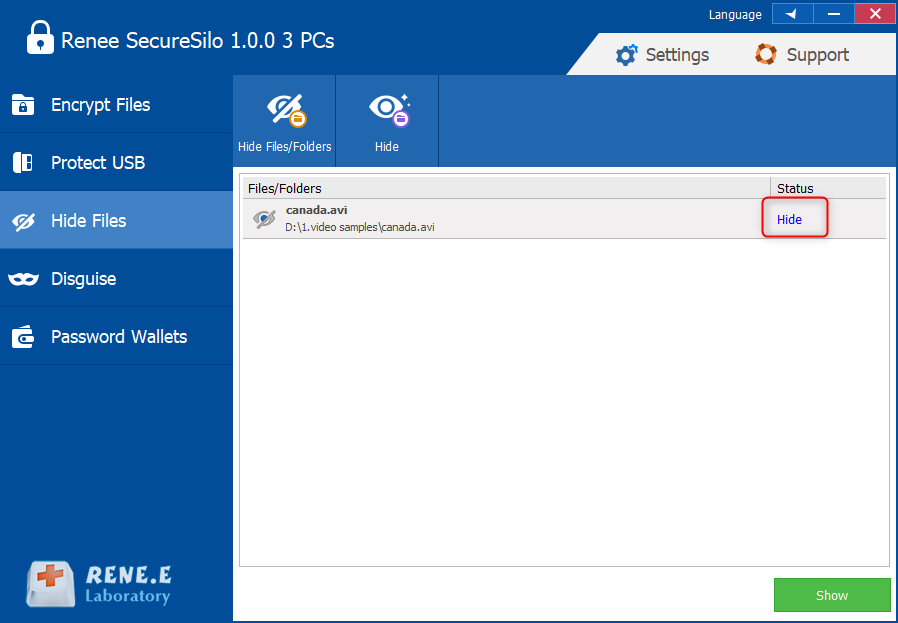Click the Hide toolbar button with eye icon
898x623 pixels.
(387, 121)
